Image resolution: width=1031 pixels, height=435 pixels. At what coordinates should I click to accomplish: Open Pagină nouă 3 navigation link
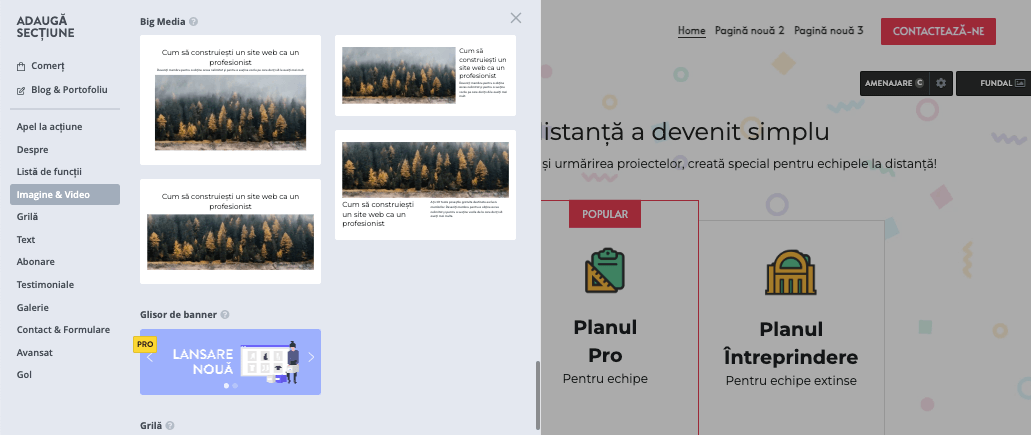[x=828, y=31]
